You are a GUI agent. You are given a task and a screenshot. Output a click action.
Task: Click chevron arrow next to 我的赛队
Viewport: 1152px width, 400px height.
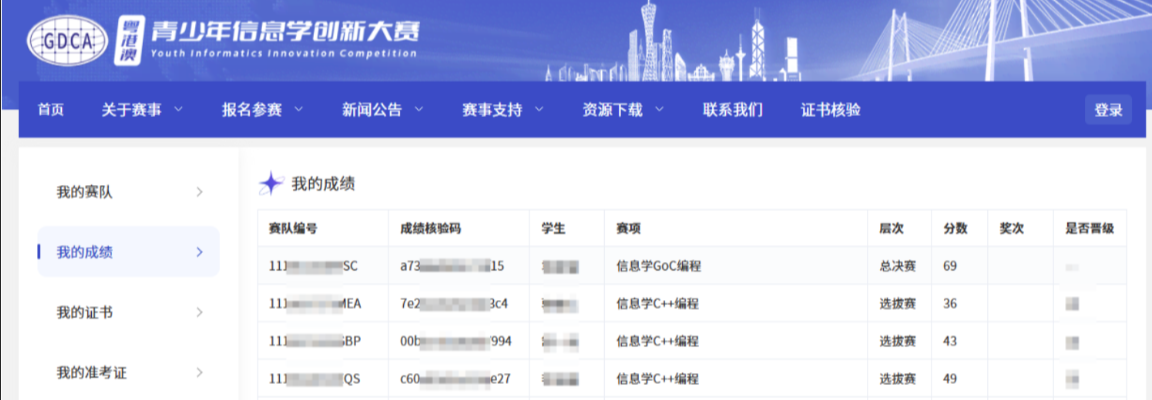[x=199, y=193]
